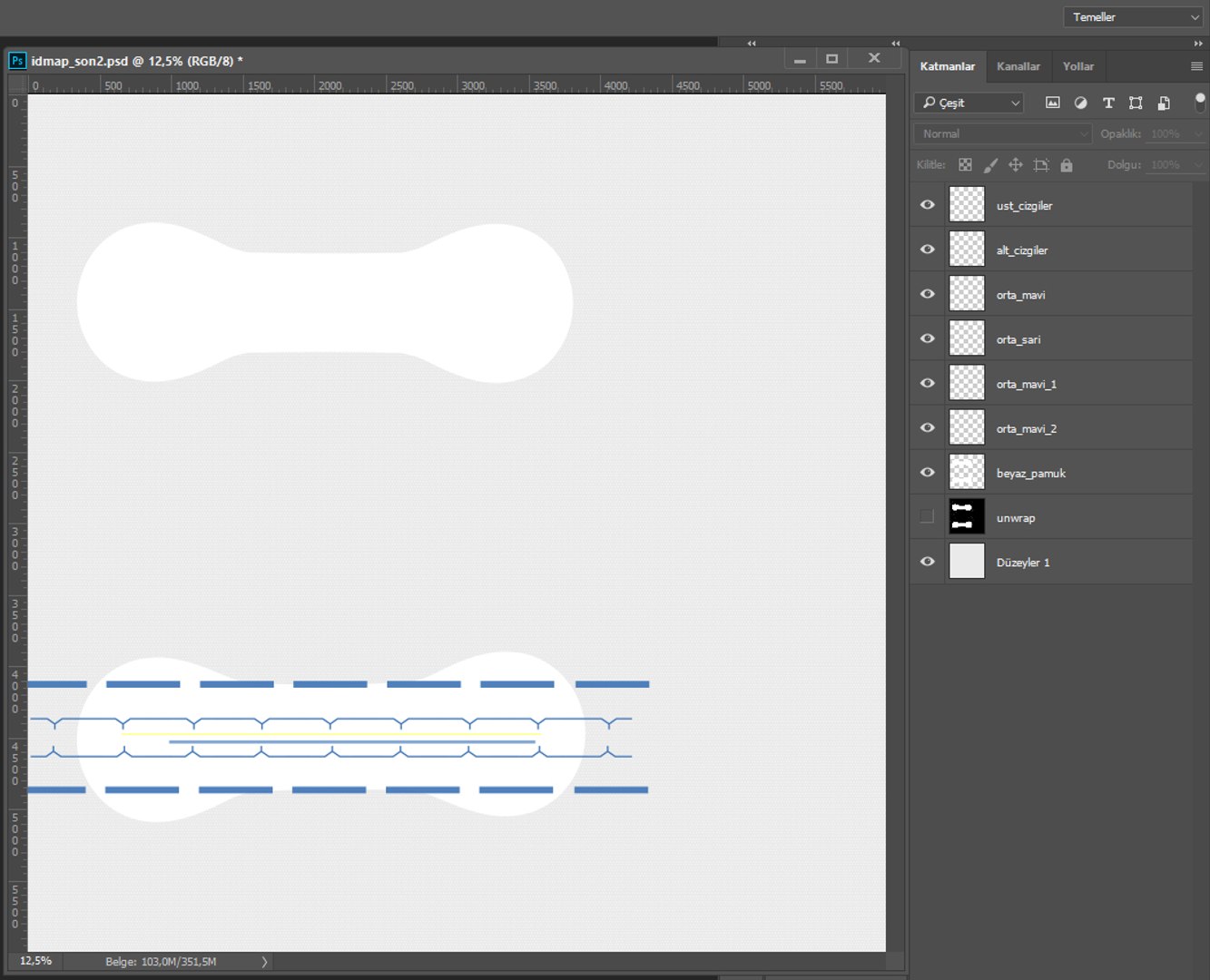
Task: Hide the alt_cizgiler layer
Action: coord(927,250)
